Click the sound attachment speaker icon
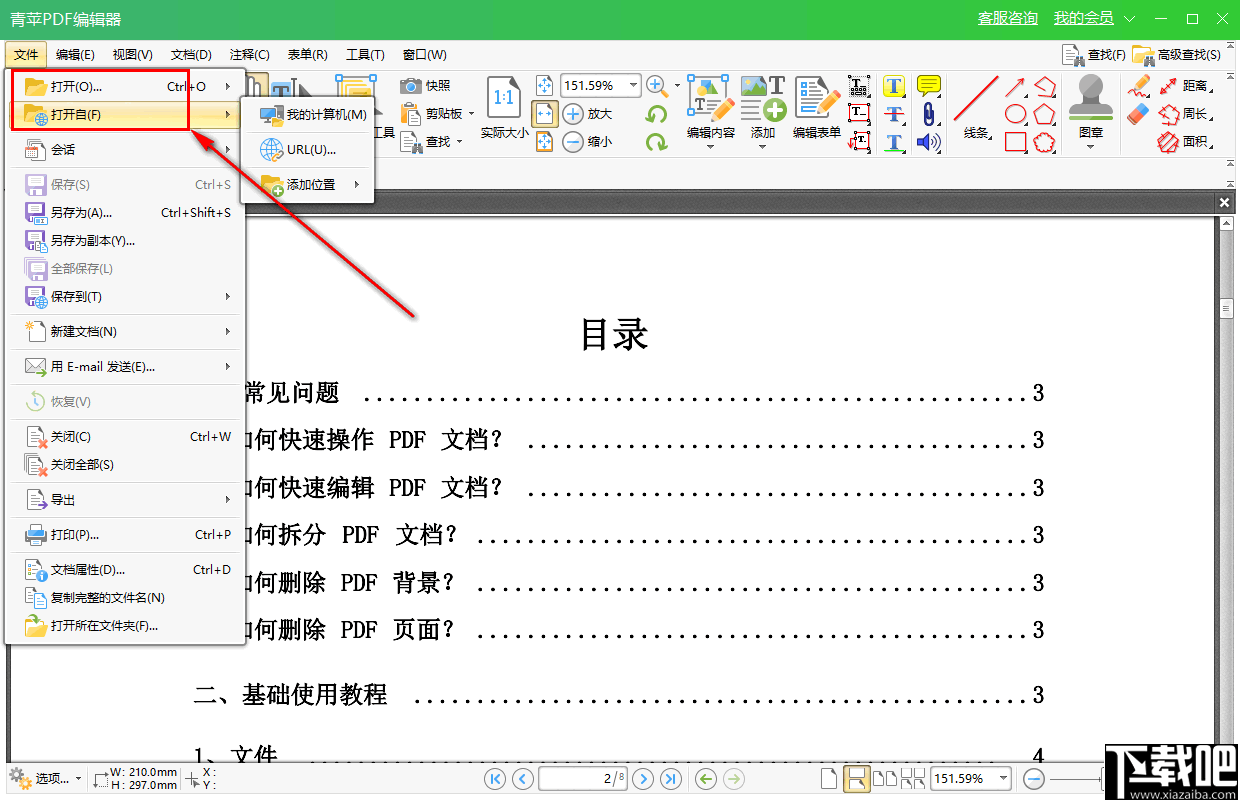The image size is (1240, 800). tap(930, 142)
